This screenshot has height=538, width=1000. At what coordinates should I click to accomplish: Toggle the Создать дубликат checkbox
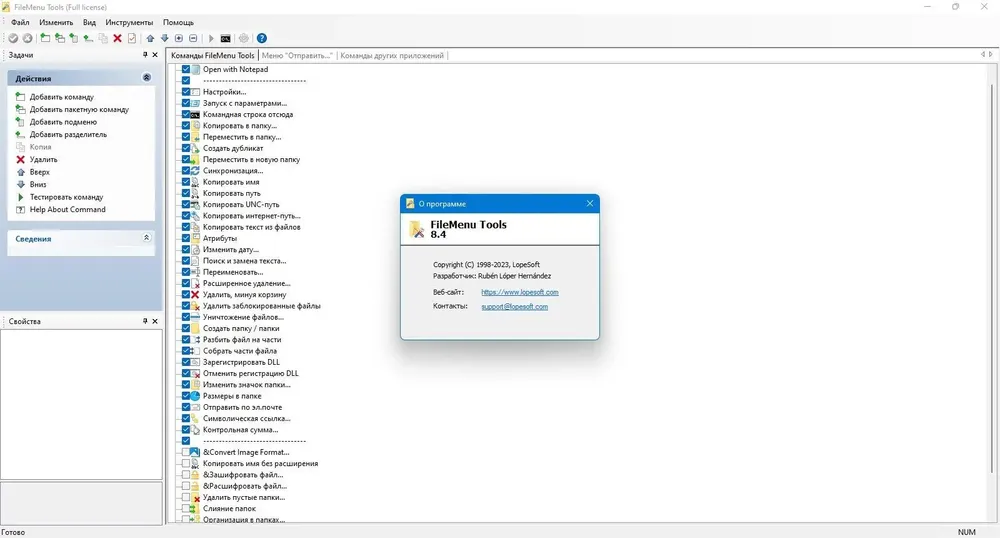[x=186, y=149]
